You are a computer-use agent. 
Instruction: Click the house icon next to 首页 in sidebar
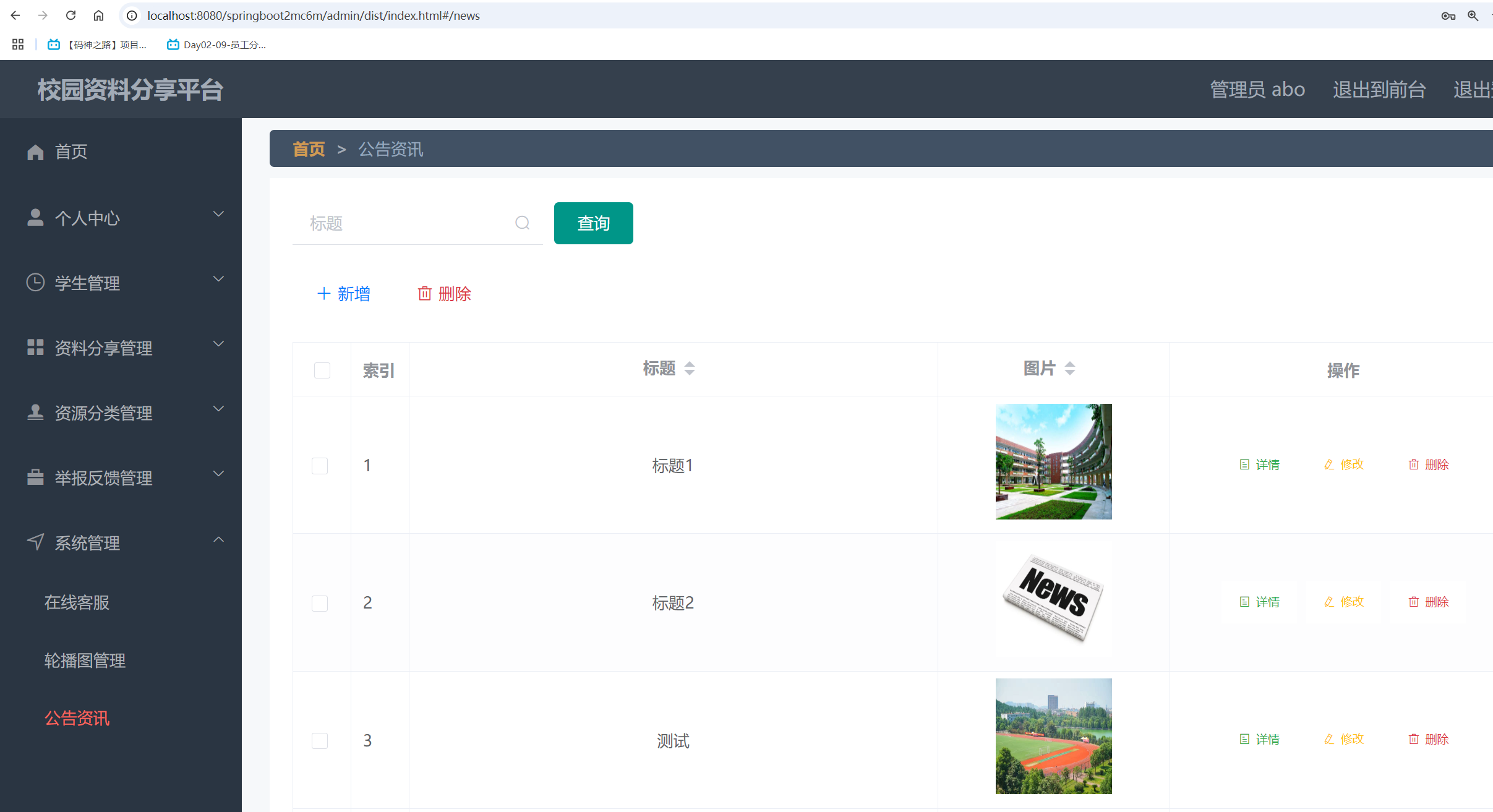[35, 152]
